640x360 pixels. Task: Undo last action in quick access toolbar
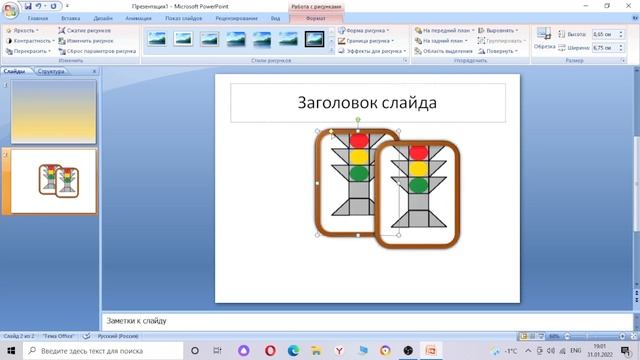[38, 6]
